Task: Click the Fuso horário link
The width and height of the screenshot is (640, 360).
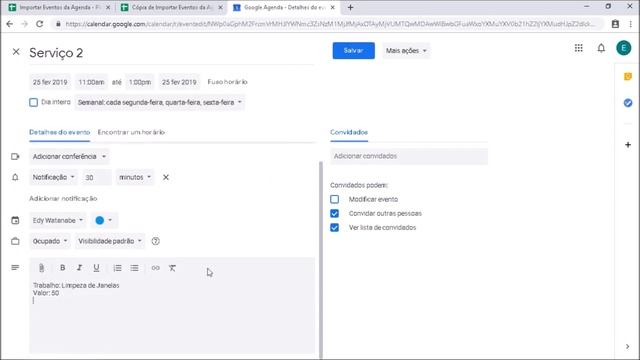Action: 227,82
